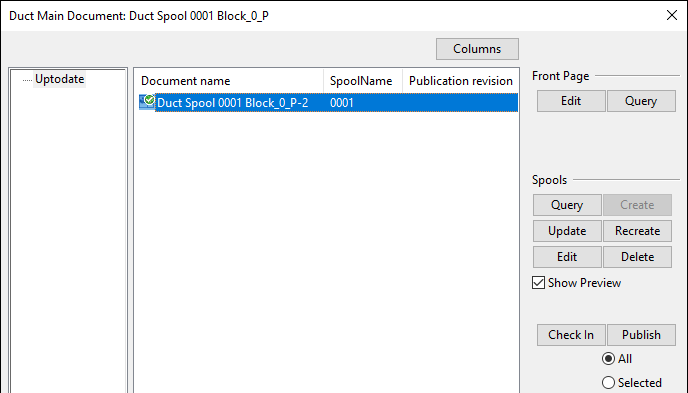
Task: Click the Delete spools button
Action: (637, 257)
